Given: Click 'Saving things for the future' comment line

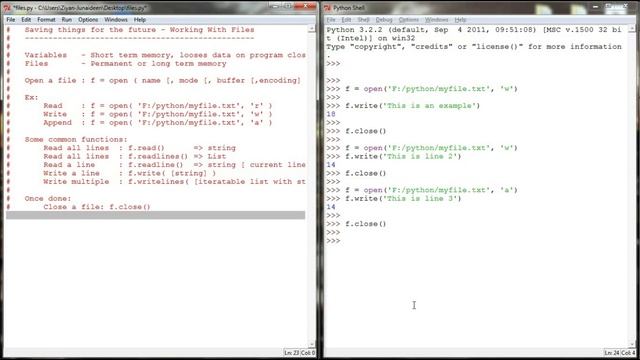Looking at the screenshot, I should pos(139,30).
